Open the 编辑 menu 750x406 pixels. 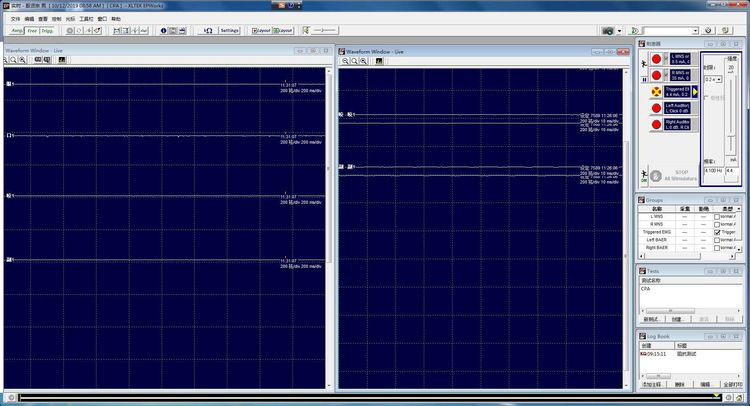point(29,19)
